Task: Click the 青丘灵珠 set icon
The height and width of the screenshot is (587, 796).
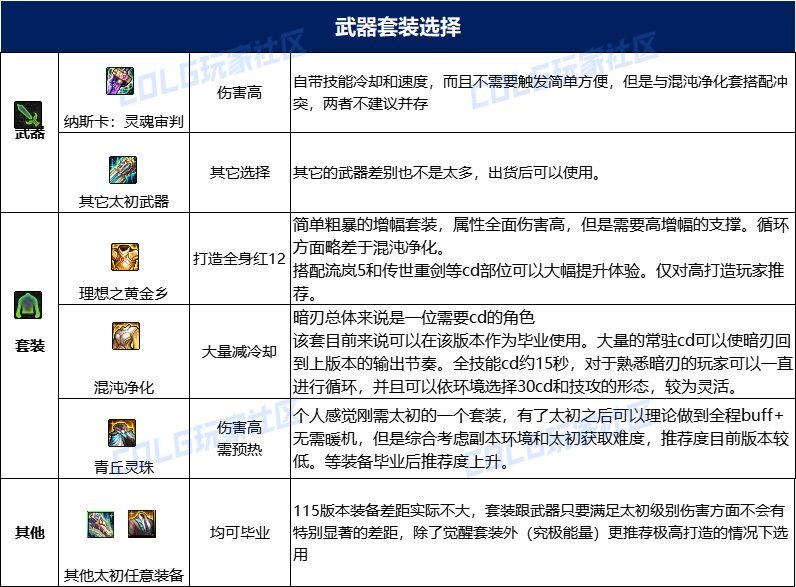Action: click(123, 432)
